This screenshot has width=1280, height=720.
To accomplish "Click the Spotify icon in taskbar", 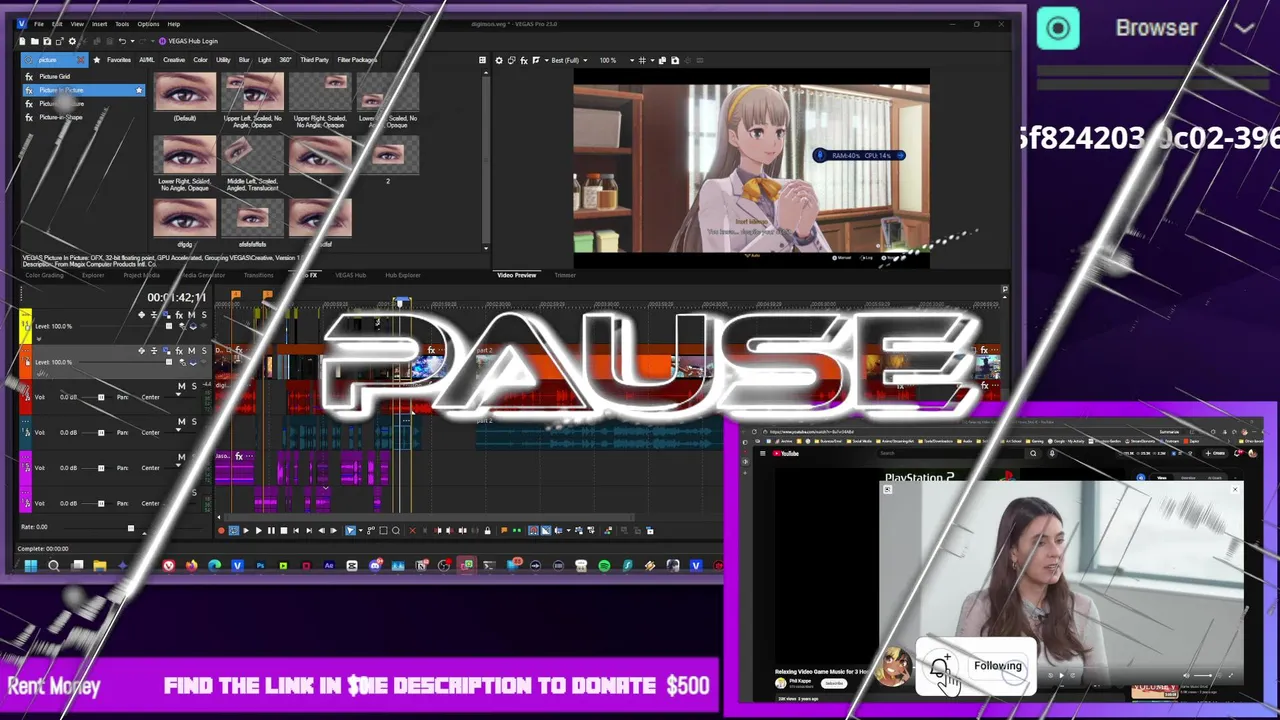I will point(604,565).
